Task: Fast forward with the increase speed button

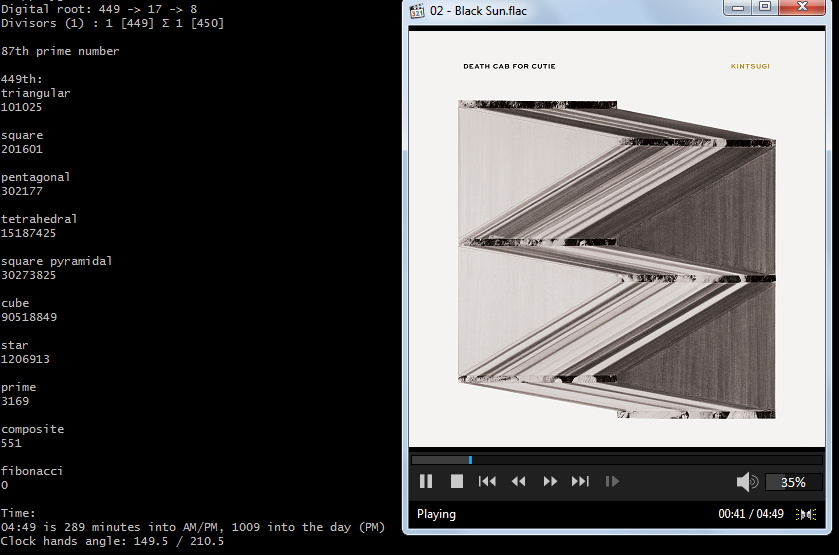Action: (550, 482)
